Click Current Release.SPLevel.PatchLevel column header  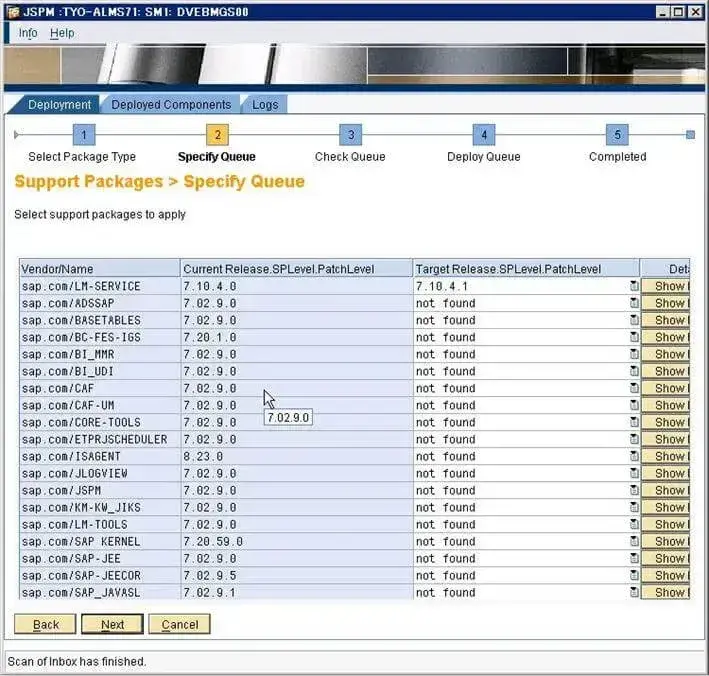[297, 269]
